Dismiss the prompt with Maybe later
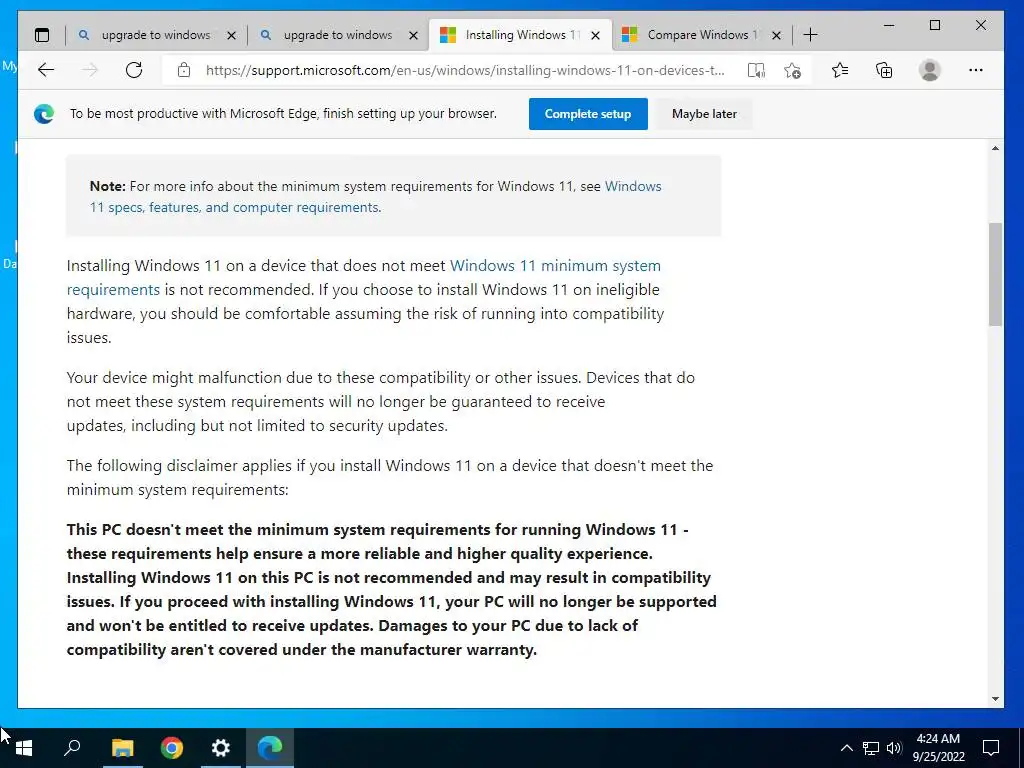 [704, 114]
